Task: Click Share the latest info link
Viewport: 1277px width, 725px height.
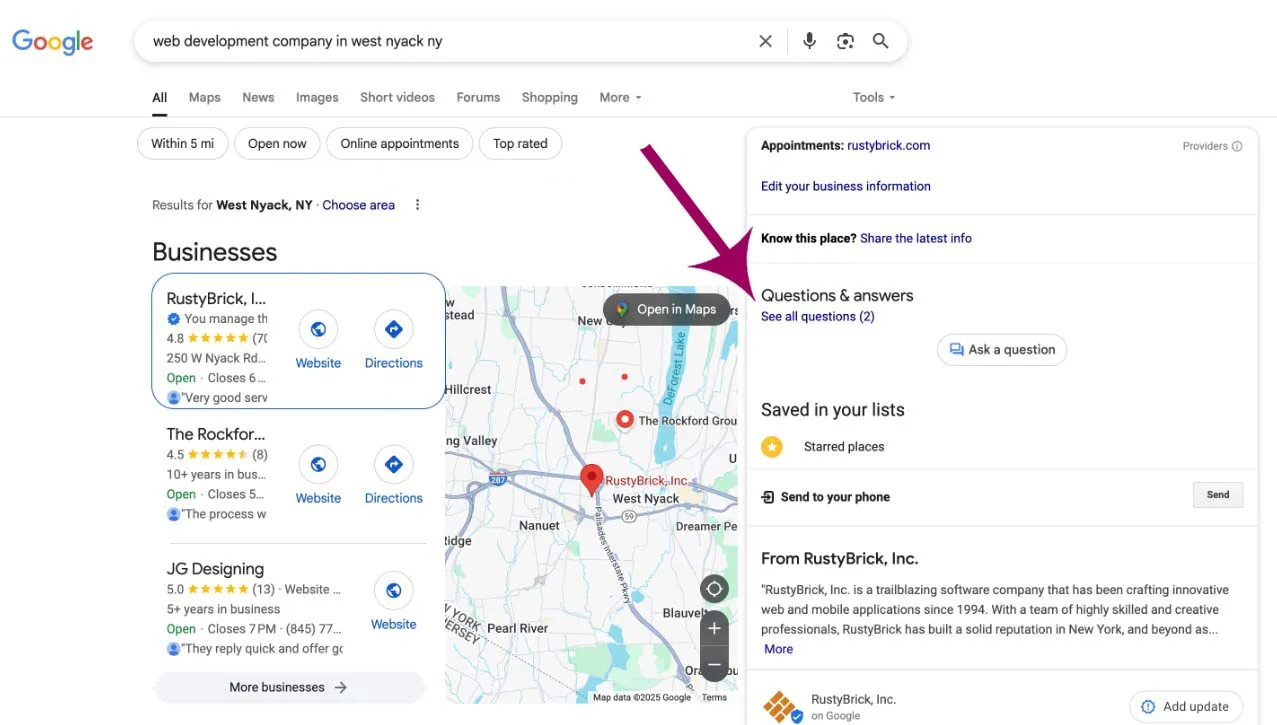Action: [x=916, y=238]
